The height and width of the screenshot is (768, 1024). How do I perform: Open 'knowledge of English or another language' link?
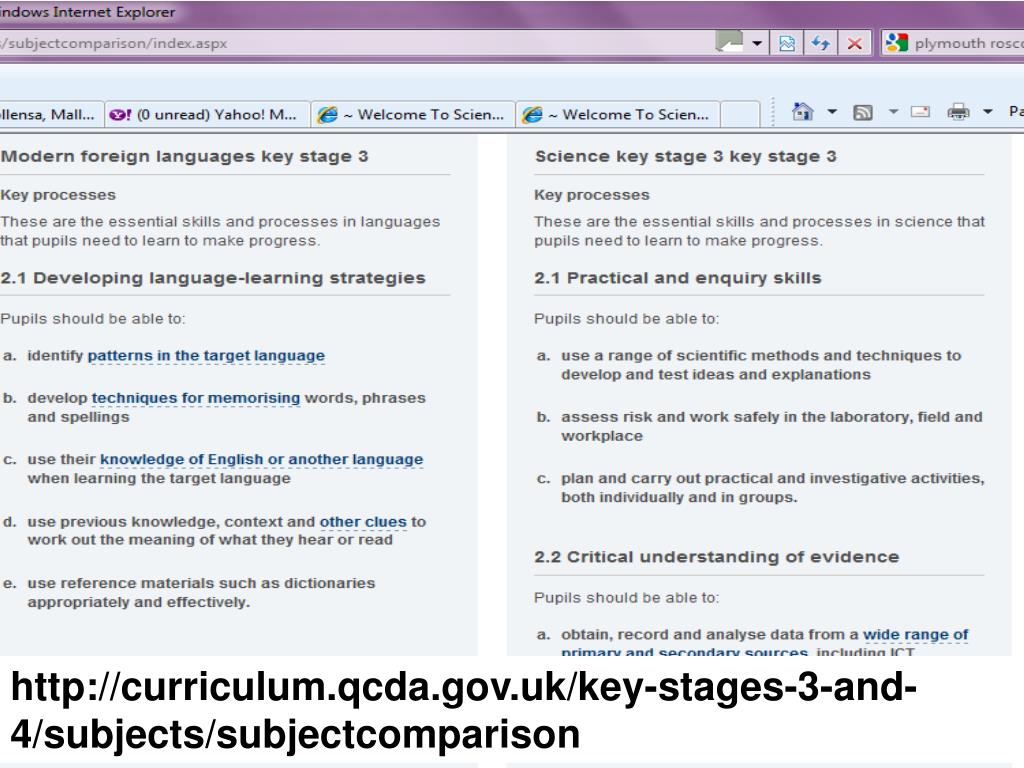pos(261,460)
